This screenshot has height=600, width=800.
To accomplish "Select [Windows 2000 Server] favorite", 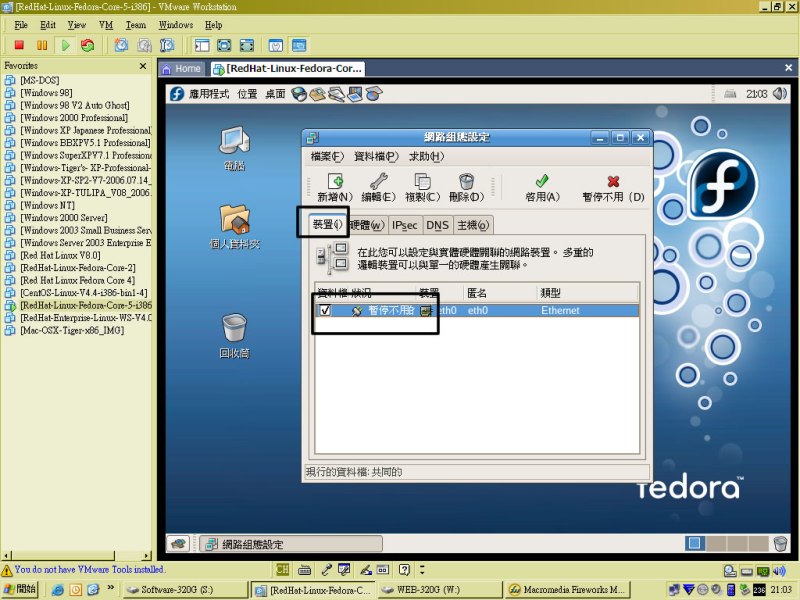I will [63, 218].
